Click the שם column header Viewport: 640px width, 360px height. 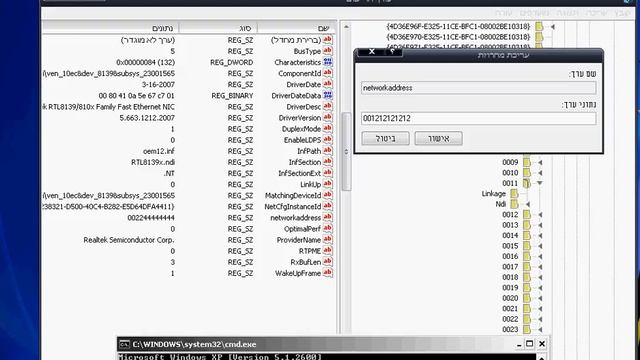296,28
